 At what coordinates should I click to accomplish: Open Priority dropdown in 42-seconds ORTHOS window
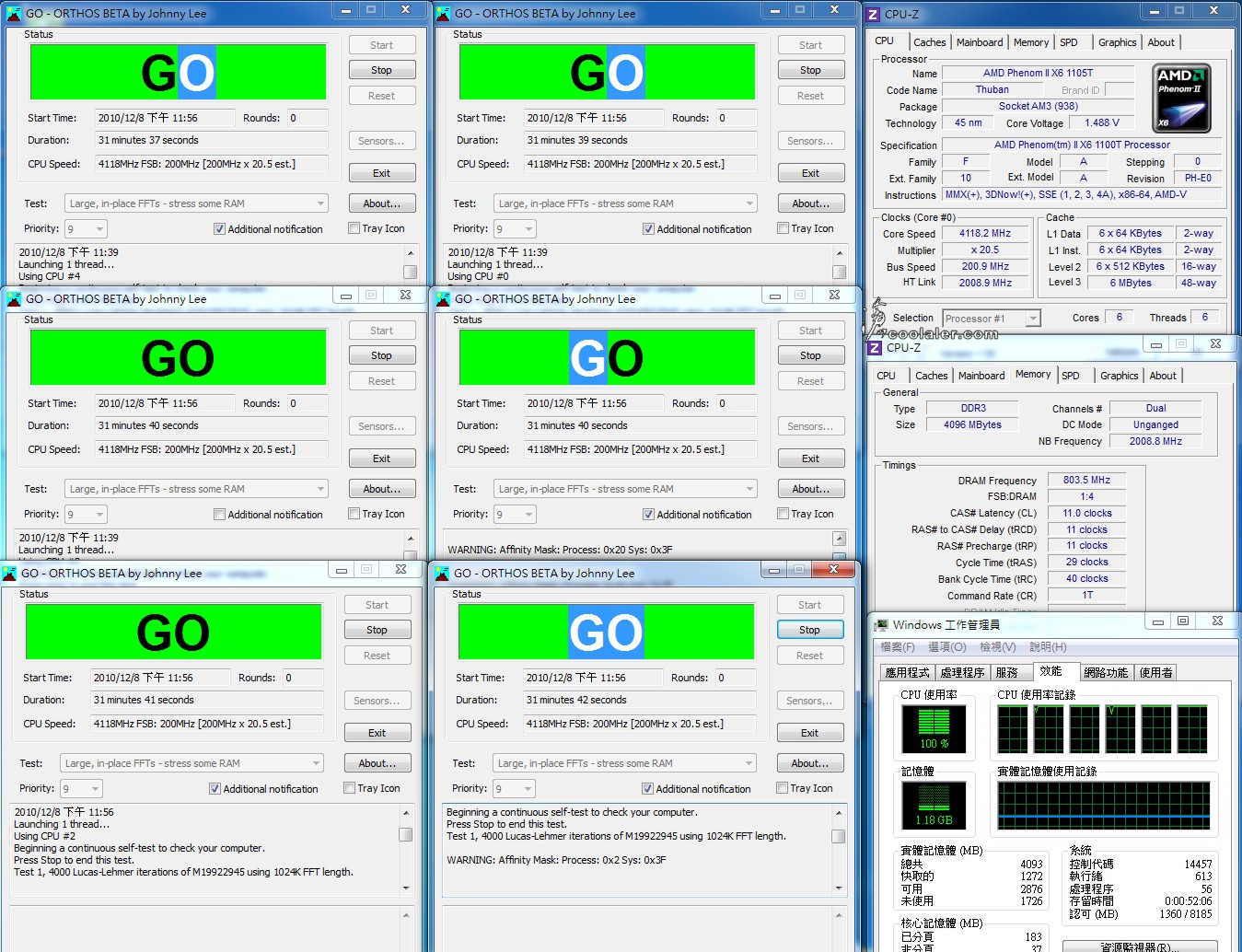pyautogui.click(x=514, y=788)
